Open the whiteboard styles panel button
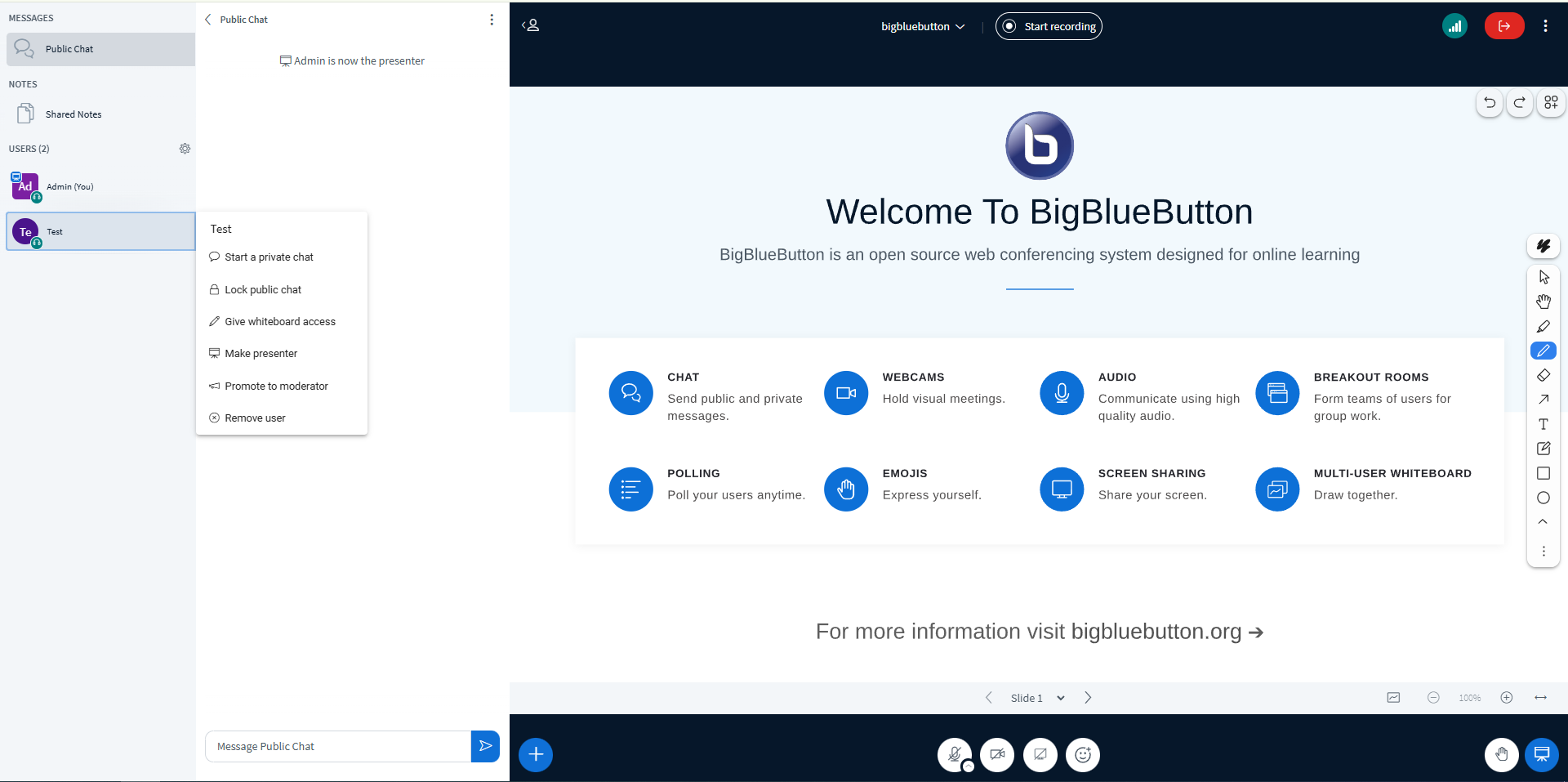 pyautogui.click(x=1543, y=245)
